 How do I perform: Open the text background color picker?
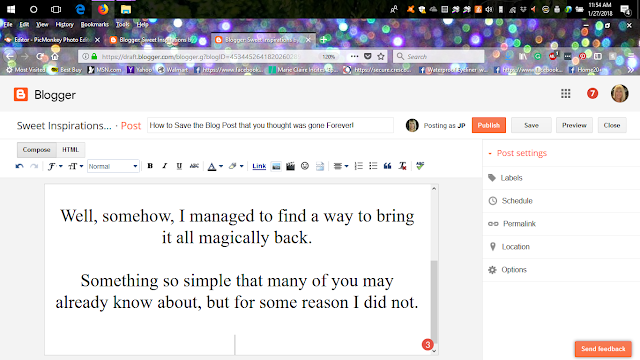(x=236, y=166)
